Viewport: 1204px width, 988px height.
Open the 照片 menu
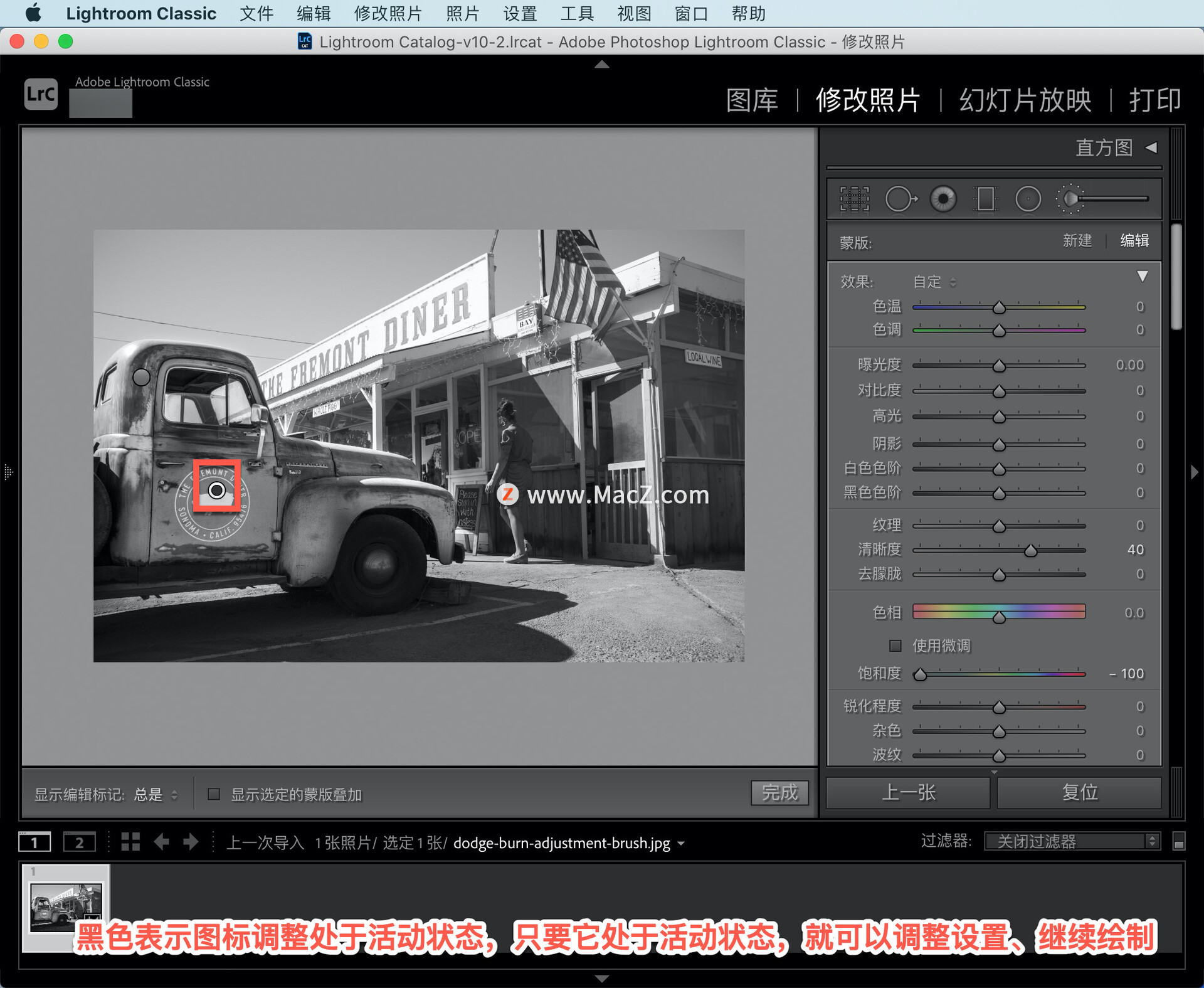click(x=463, y=13)
